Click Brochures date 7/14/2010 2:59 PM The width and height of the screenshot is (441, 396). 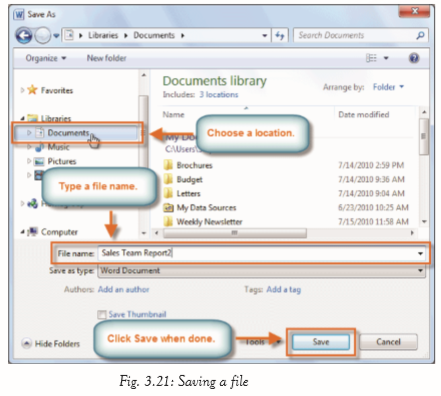371,165
